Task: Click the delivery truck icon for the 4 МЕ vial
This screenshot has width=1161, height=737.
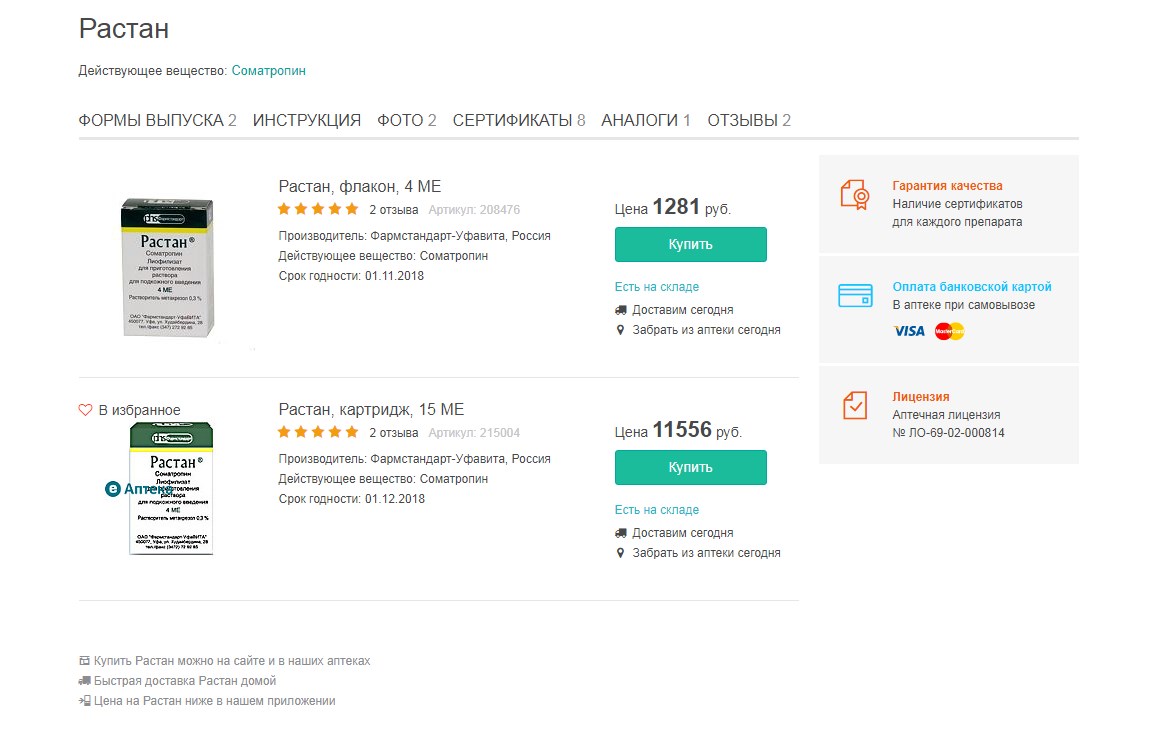Action: tap(621, 310)
